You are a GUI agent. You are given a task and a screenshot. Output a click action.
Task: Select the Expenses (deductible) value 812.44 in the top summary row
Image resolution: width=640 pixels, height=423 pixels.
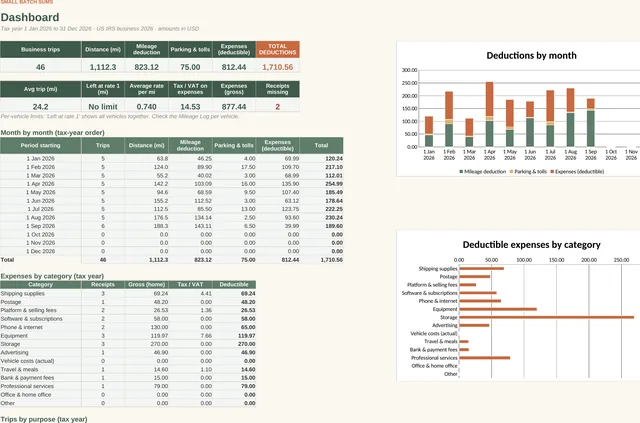[234, 67]
